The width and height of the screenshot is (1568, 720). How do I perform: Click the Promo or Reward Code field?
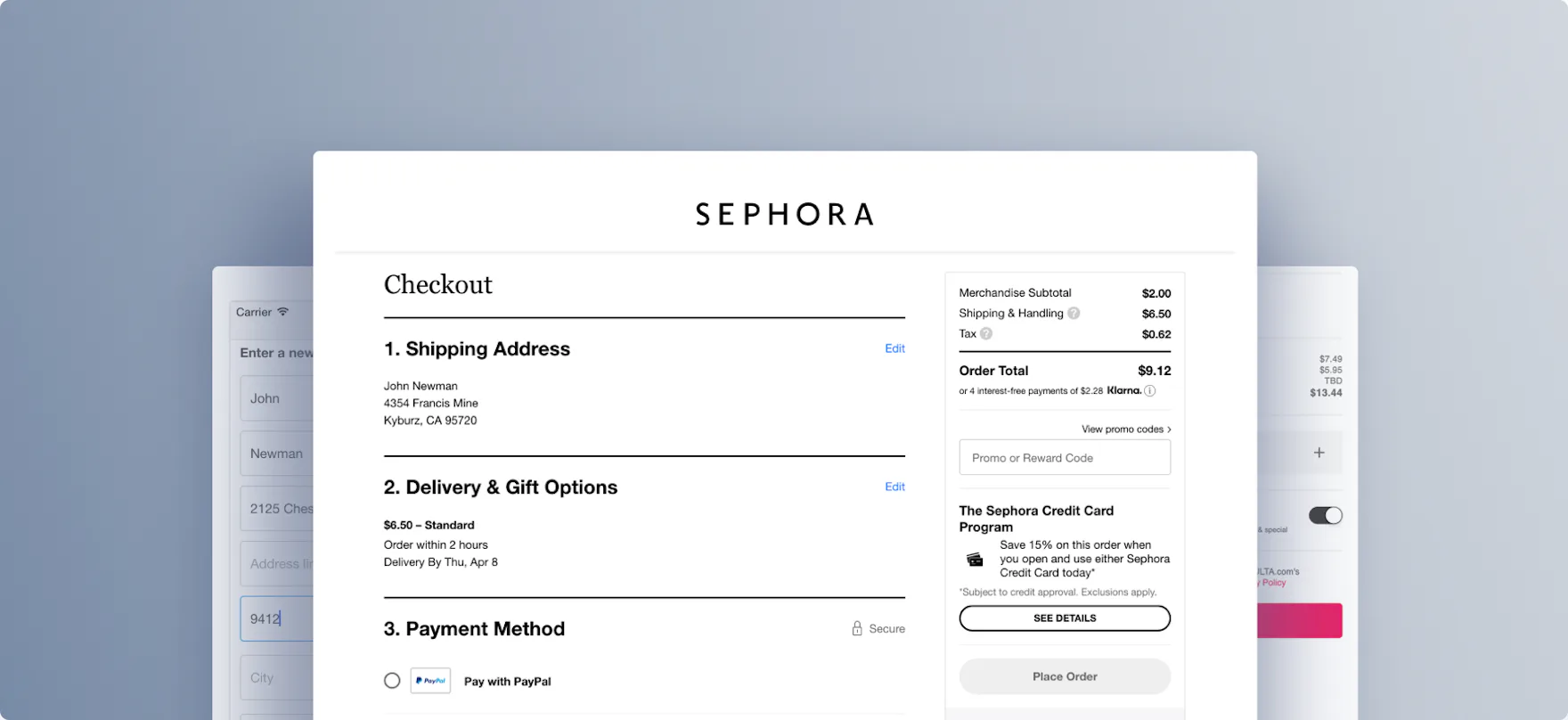[x=1064, y=457]
